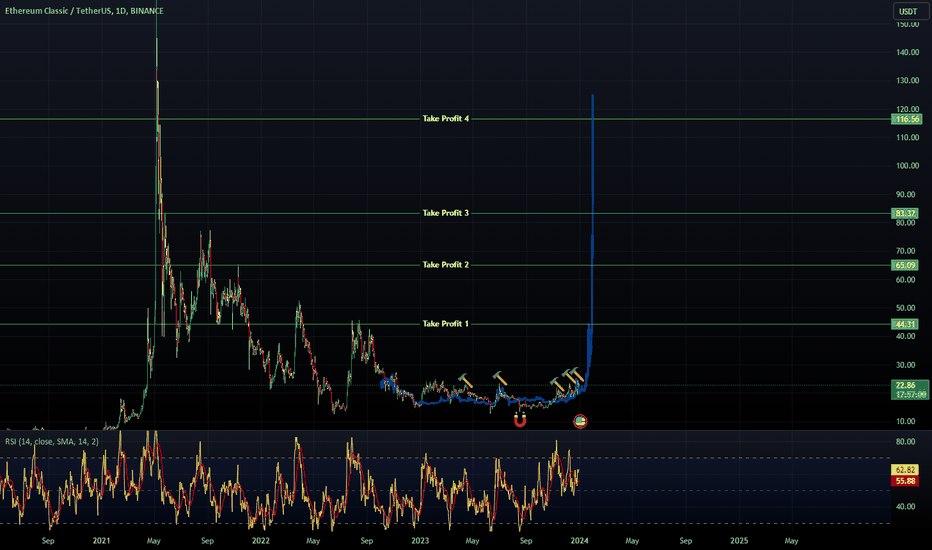
Task: Select the Take Profit 4 line label
Action: tap(446, 118)
